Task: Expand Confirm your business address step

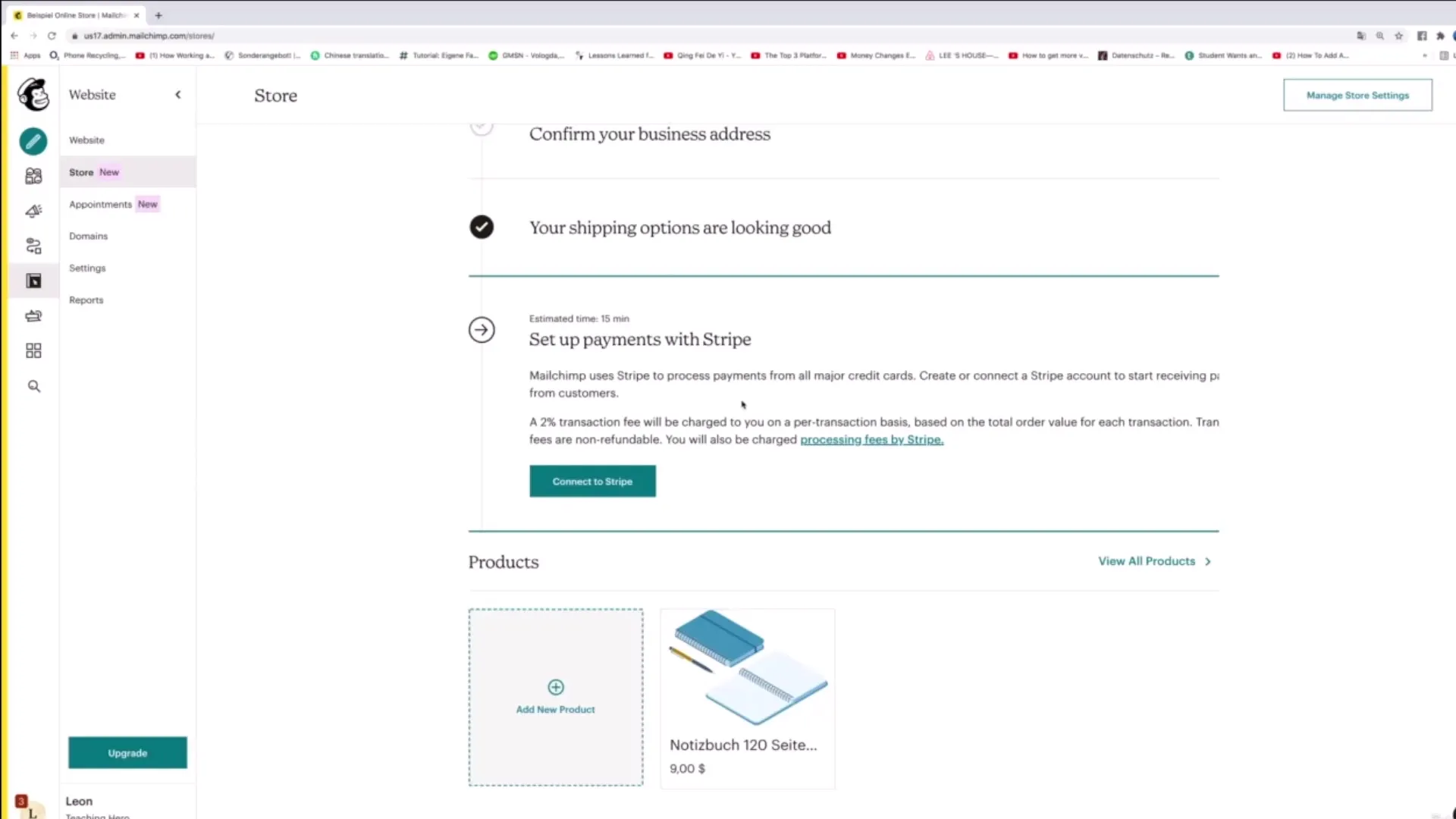Action: [650, 134]
